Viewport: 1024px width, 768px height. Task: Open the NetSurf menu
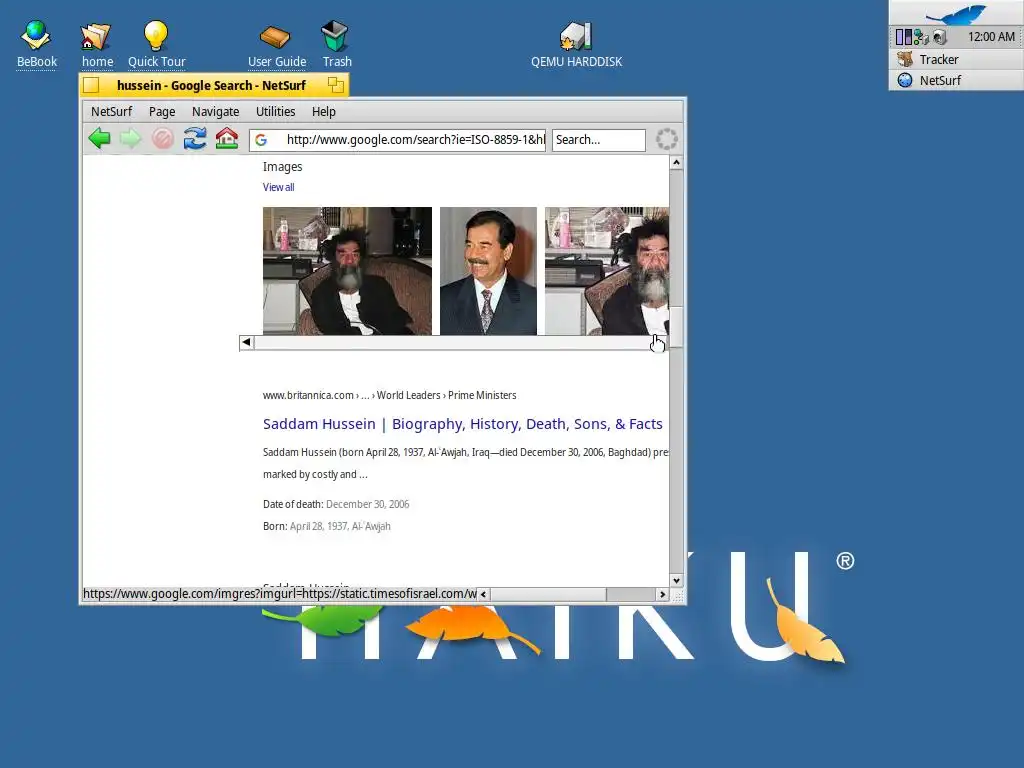112,112
